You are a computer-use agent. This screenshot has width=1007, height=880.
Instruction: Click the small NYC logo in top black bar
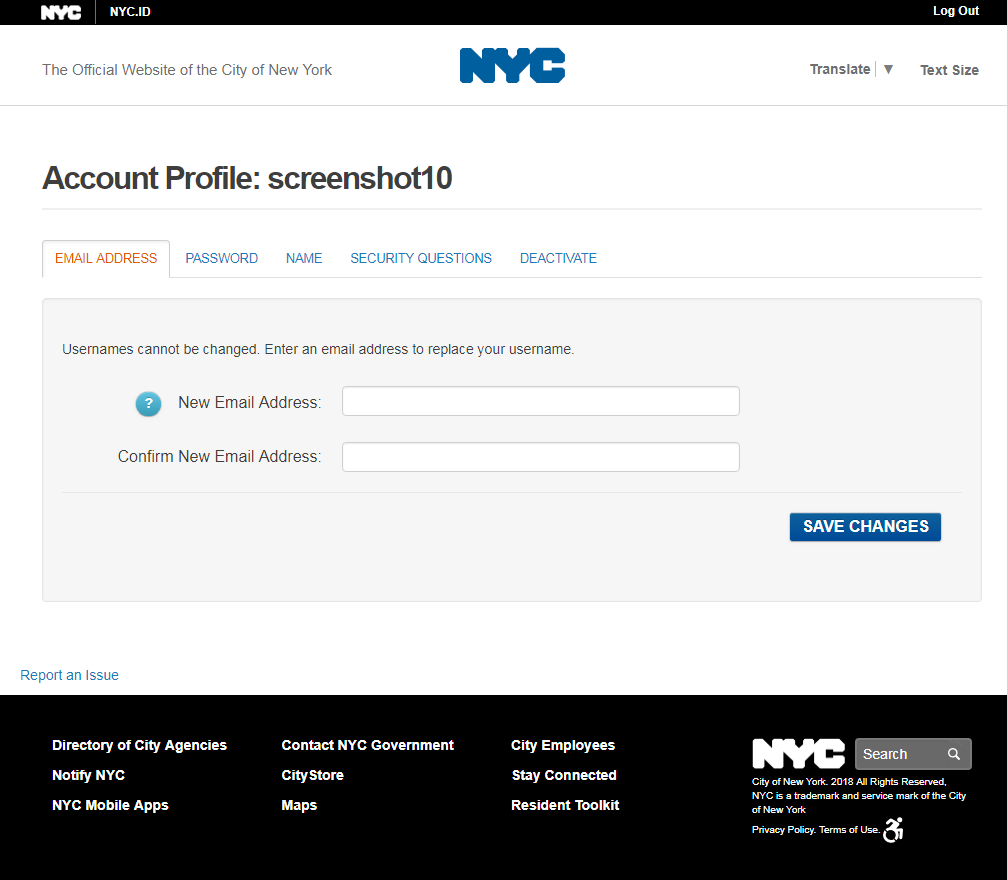61,12
